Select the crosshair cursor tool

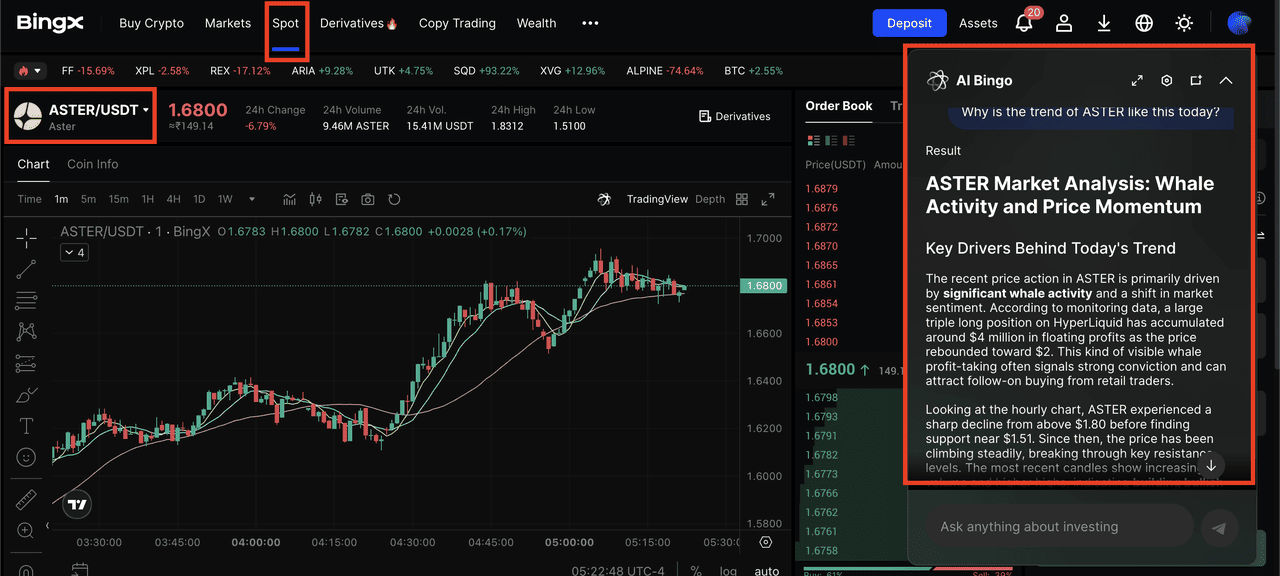27,237
